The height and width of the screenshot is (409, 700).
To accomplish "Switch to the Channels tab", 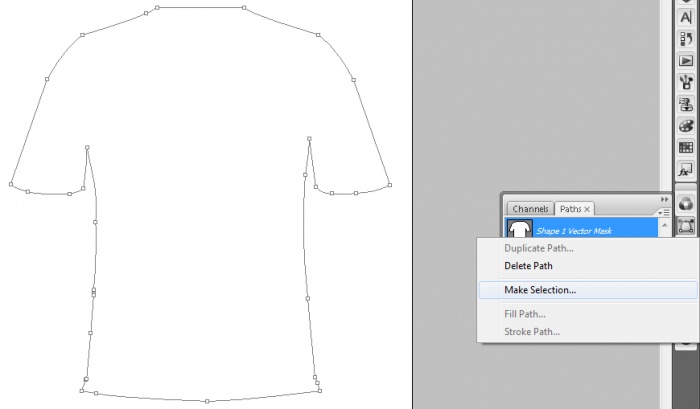I will pyautogui.click(x=530, y=209).
